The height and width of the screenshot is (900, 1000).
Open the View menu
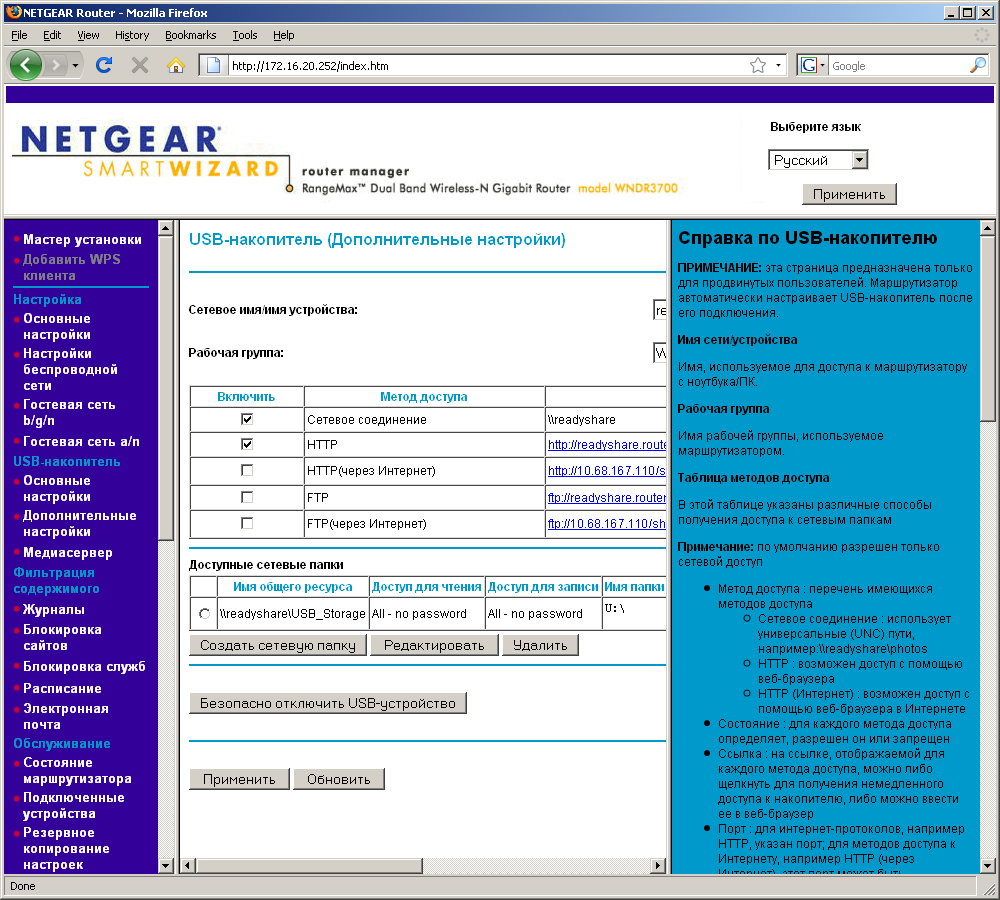click(88, 35)
